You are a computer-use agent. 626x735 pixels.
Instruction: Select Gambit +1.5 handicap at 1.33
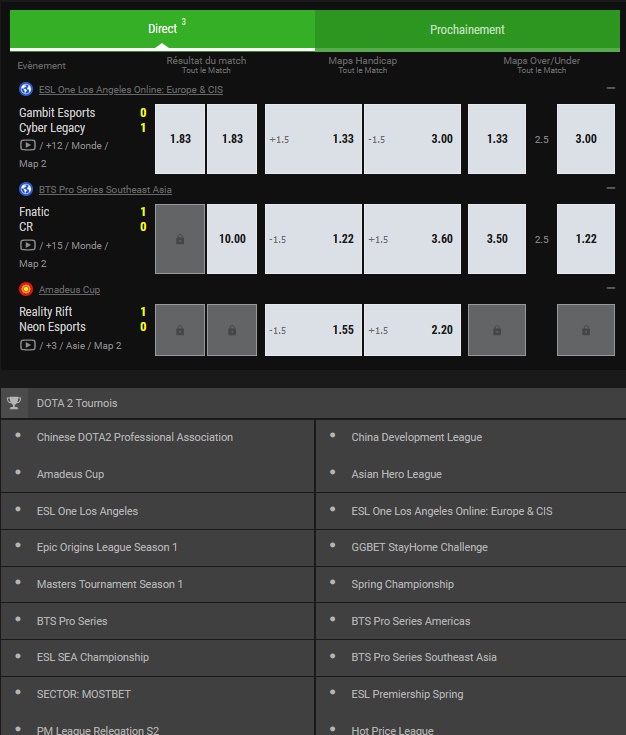[313, 139]
